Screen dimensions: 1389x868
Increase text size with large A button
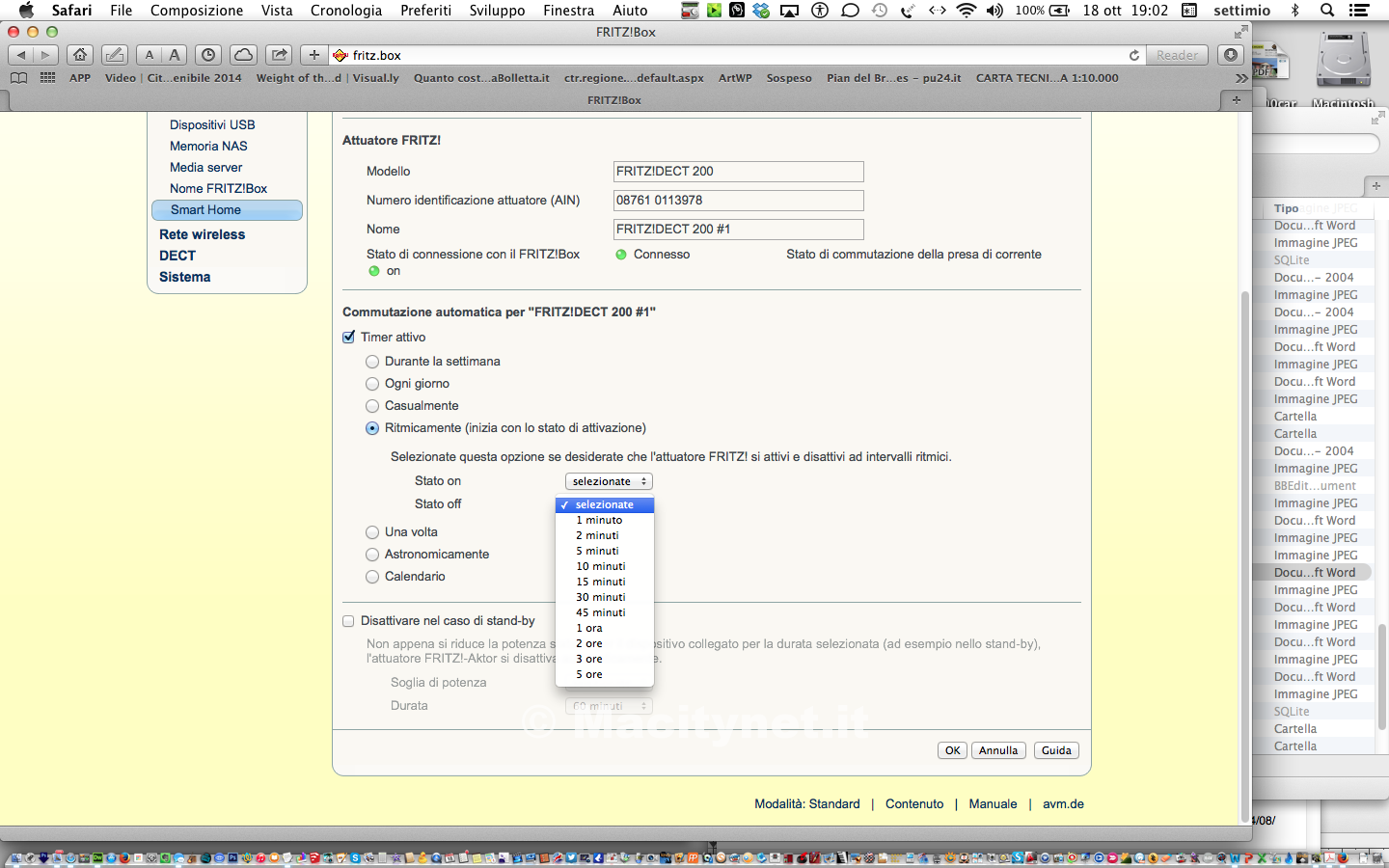click(175, 55)
